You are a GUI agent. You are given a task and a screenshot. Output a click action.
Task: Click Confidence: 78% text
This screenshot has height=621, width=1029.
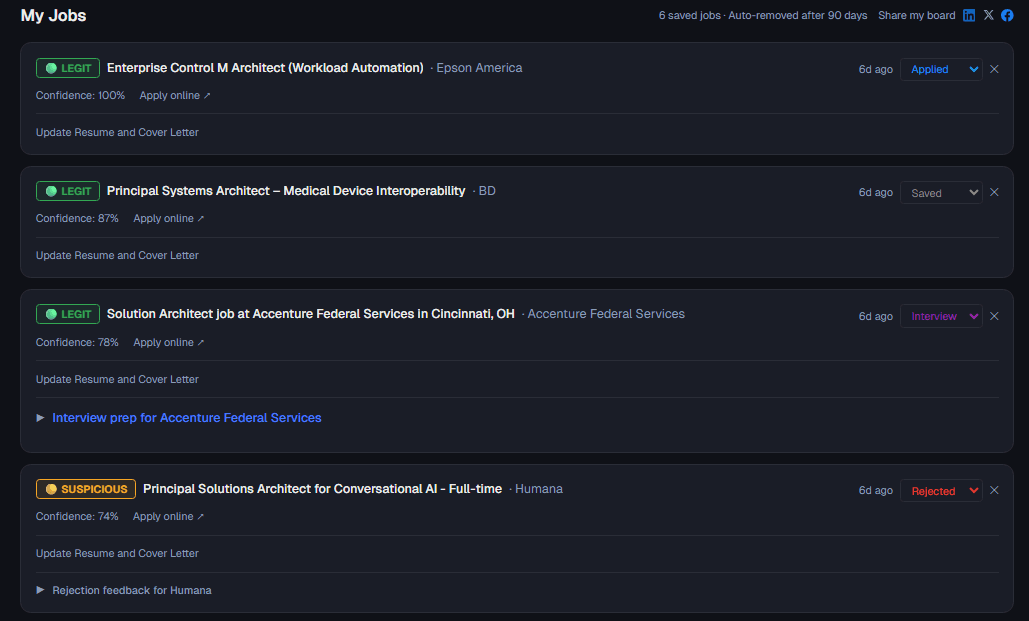tap(77, 343)
